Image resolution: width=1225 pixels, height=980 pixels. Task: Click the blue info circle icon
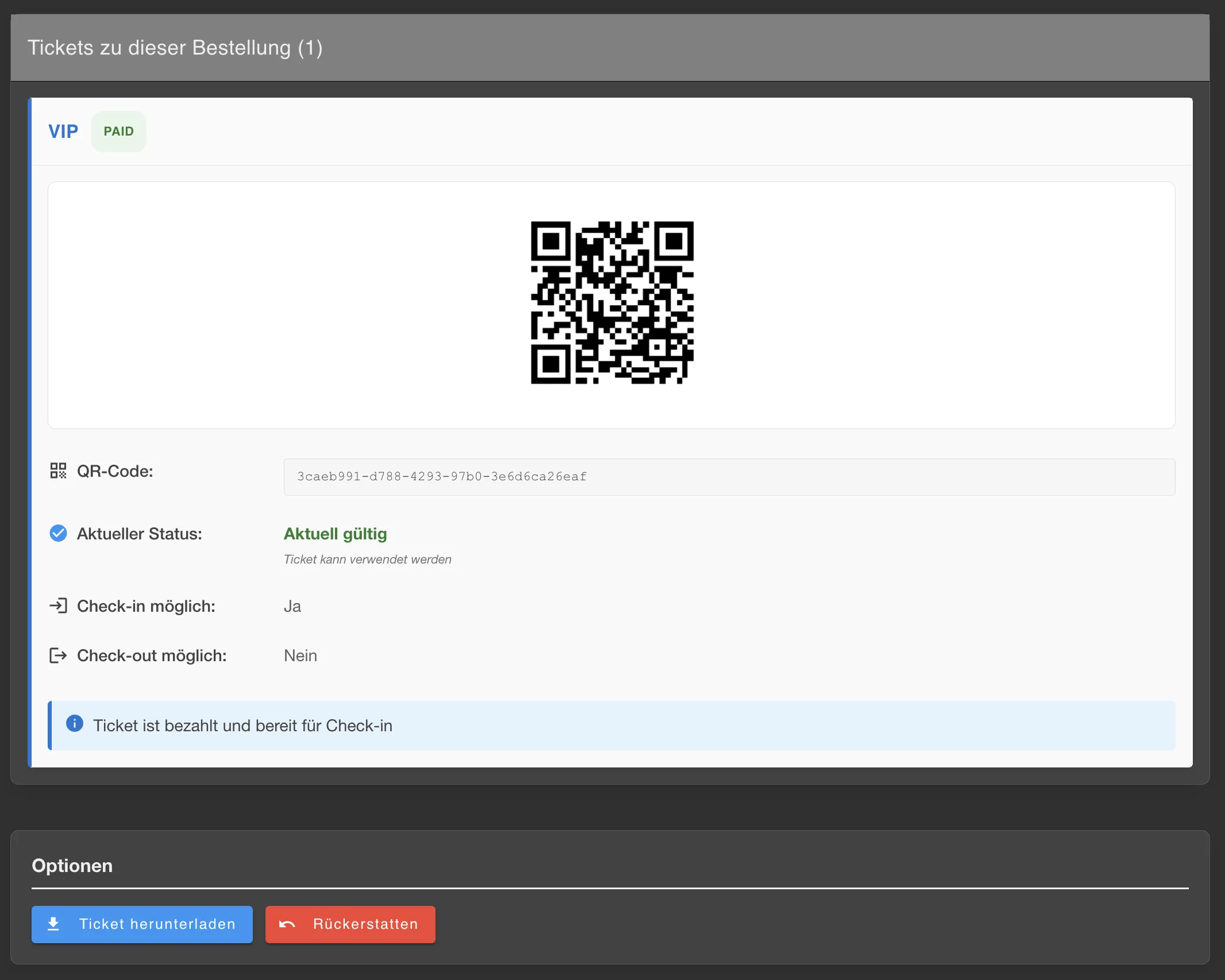click(x=75, y=724)
